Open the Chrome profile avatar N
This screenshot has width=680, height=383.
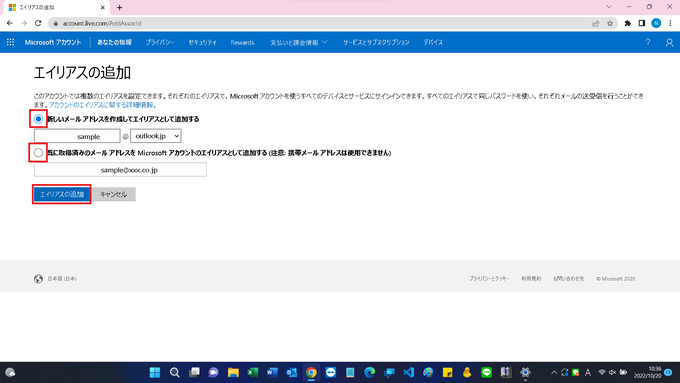[x=656, y=23]
